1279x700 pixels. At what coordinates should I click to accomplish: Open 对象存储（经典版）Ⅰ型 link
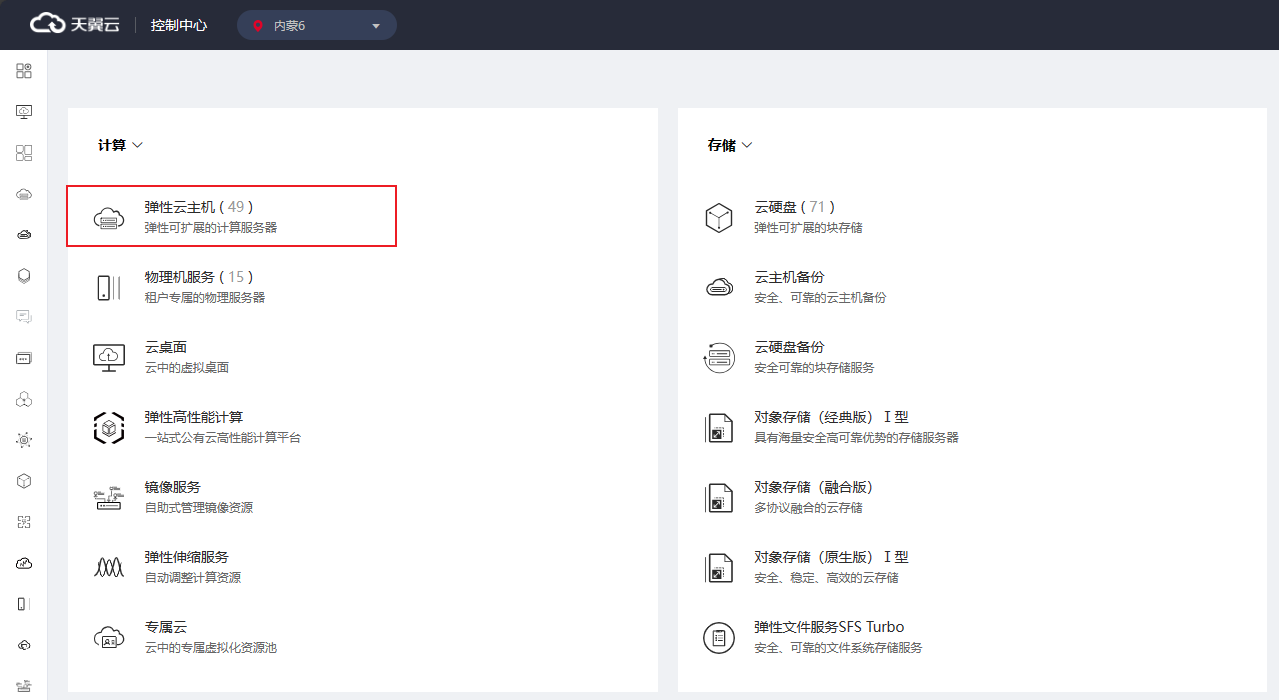tap(832, 417)
